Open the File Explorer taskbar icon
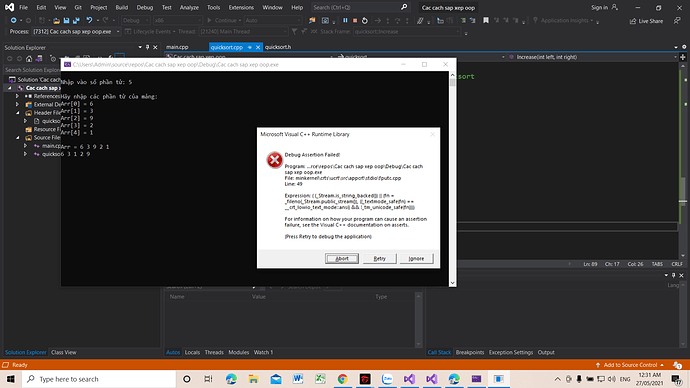 click(x=253, y=379)
